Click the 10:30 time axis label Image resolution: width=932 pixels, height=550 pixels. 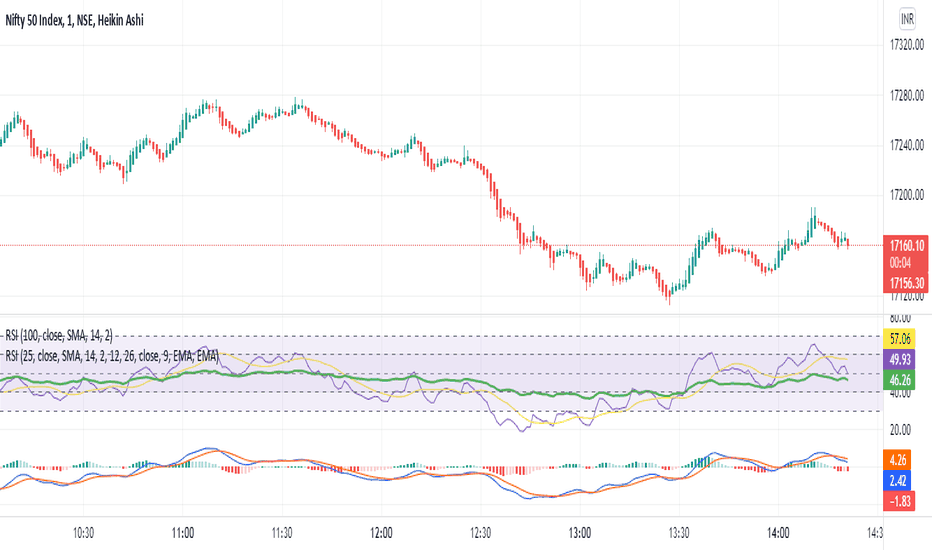(x=83, y=533)
